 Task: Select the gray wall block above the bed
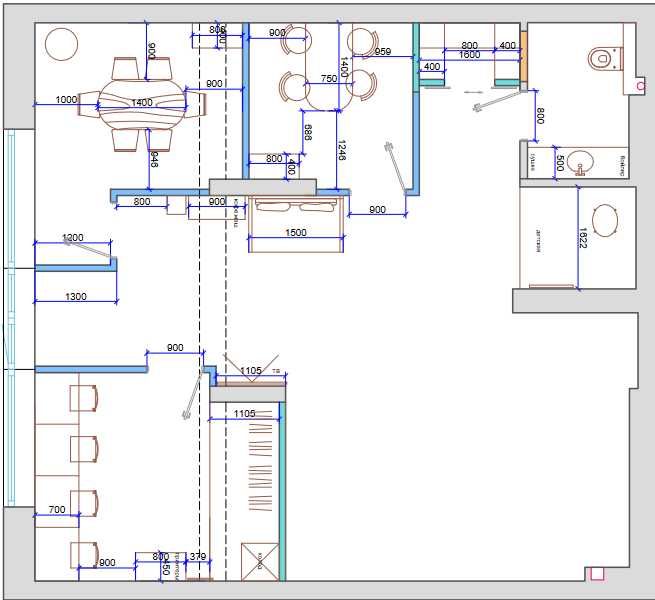click(263, 187)
